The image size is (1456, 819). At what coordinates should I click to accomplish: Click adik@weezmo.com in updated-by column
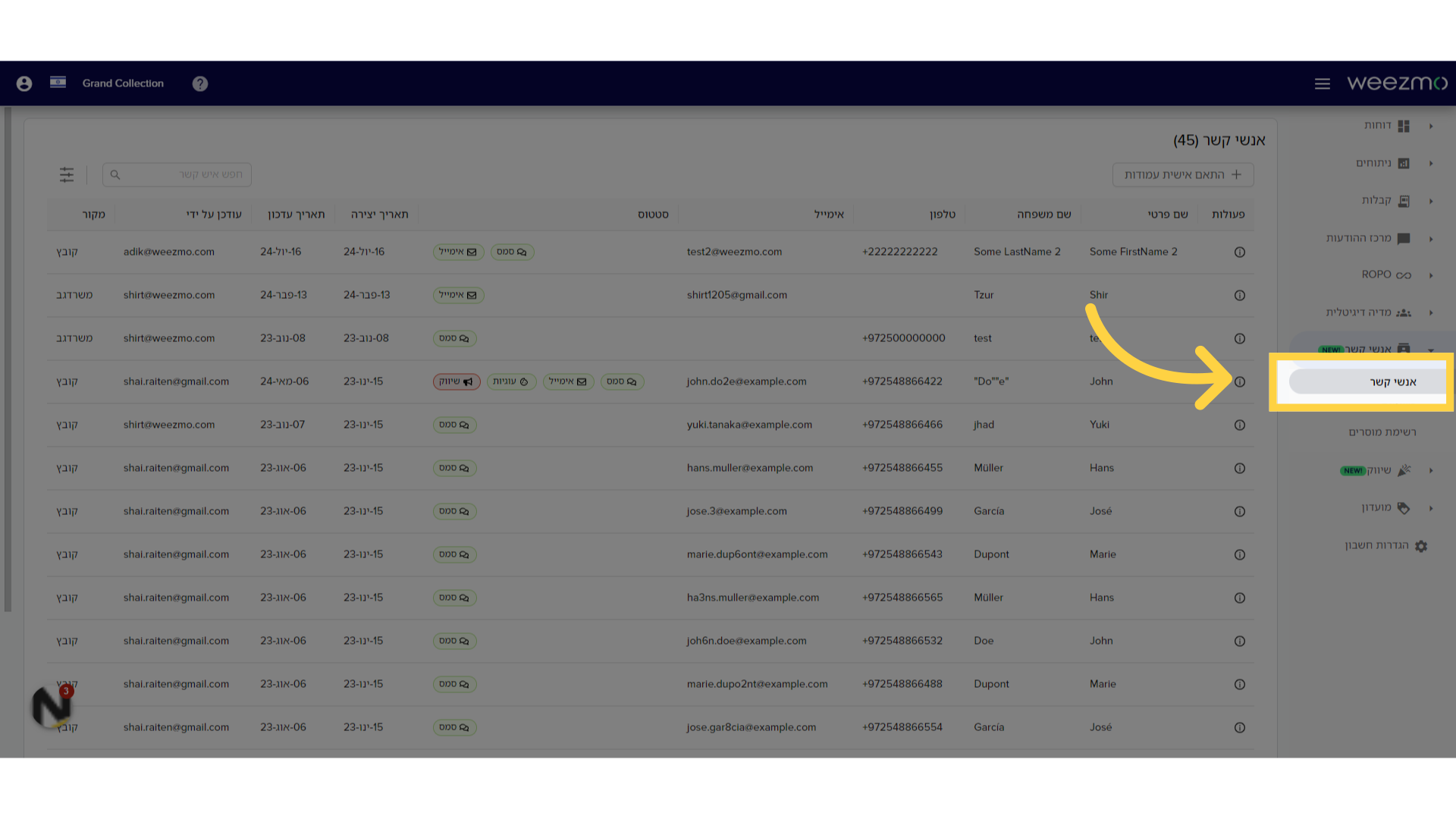[169, 252]
